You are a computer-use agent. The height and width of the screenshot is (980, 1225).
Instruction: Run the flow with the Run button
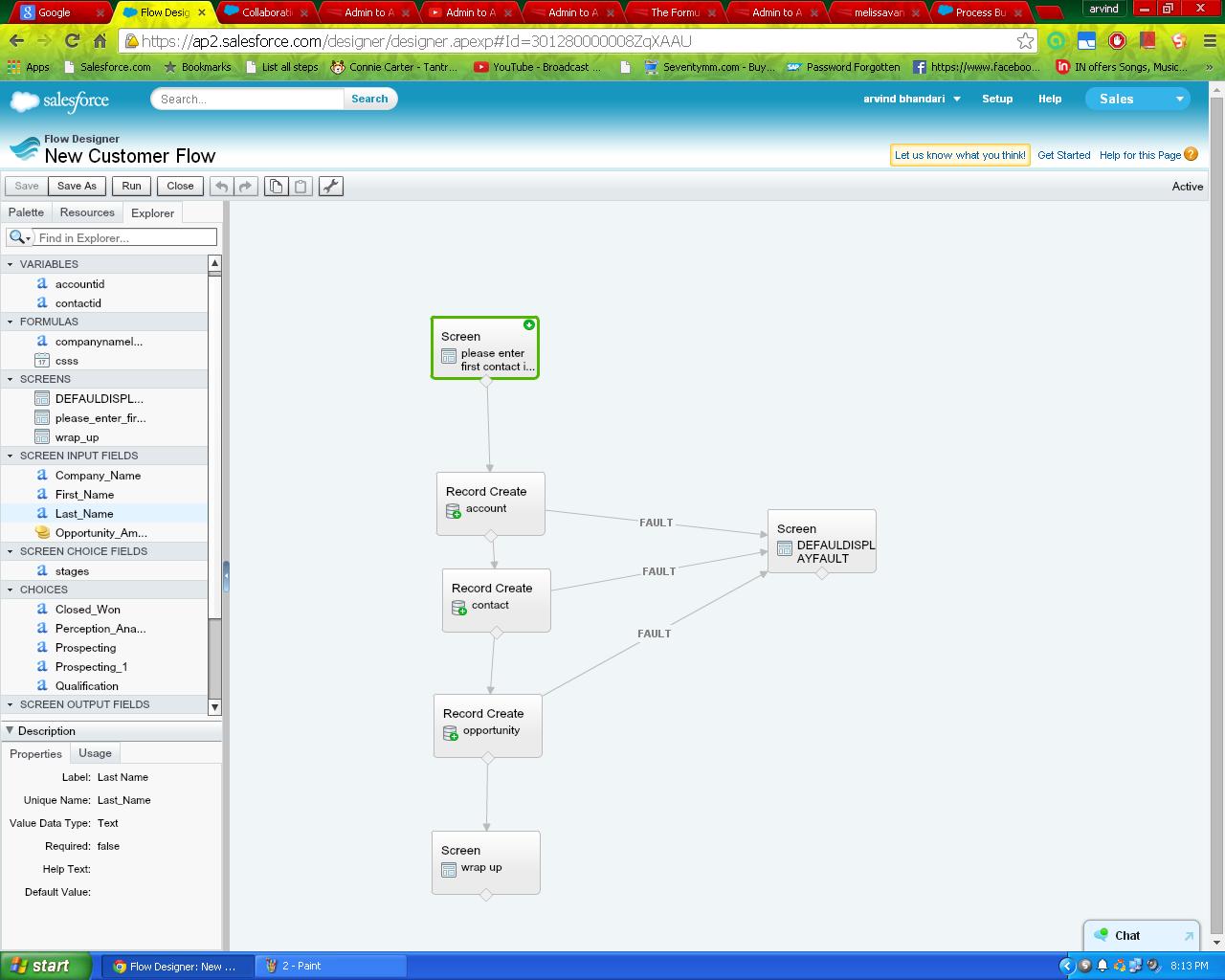pos(131,187)
